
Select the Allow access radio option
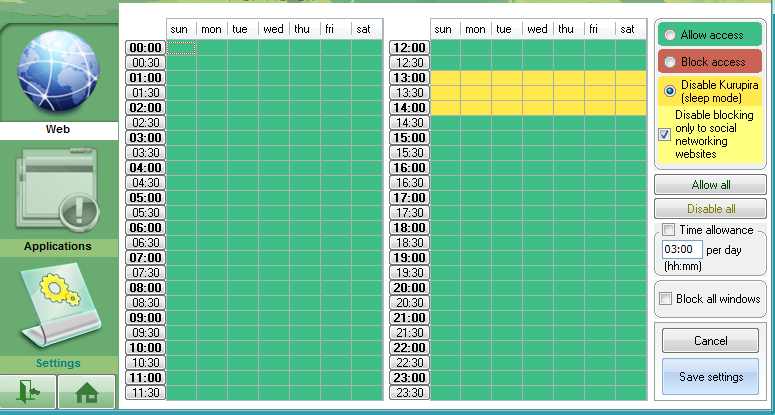pyautogui.click(x=670, y=35)
